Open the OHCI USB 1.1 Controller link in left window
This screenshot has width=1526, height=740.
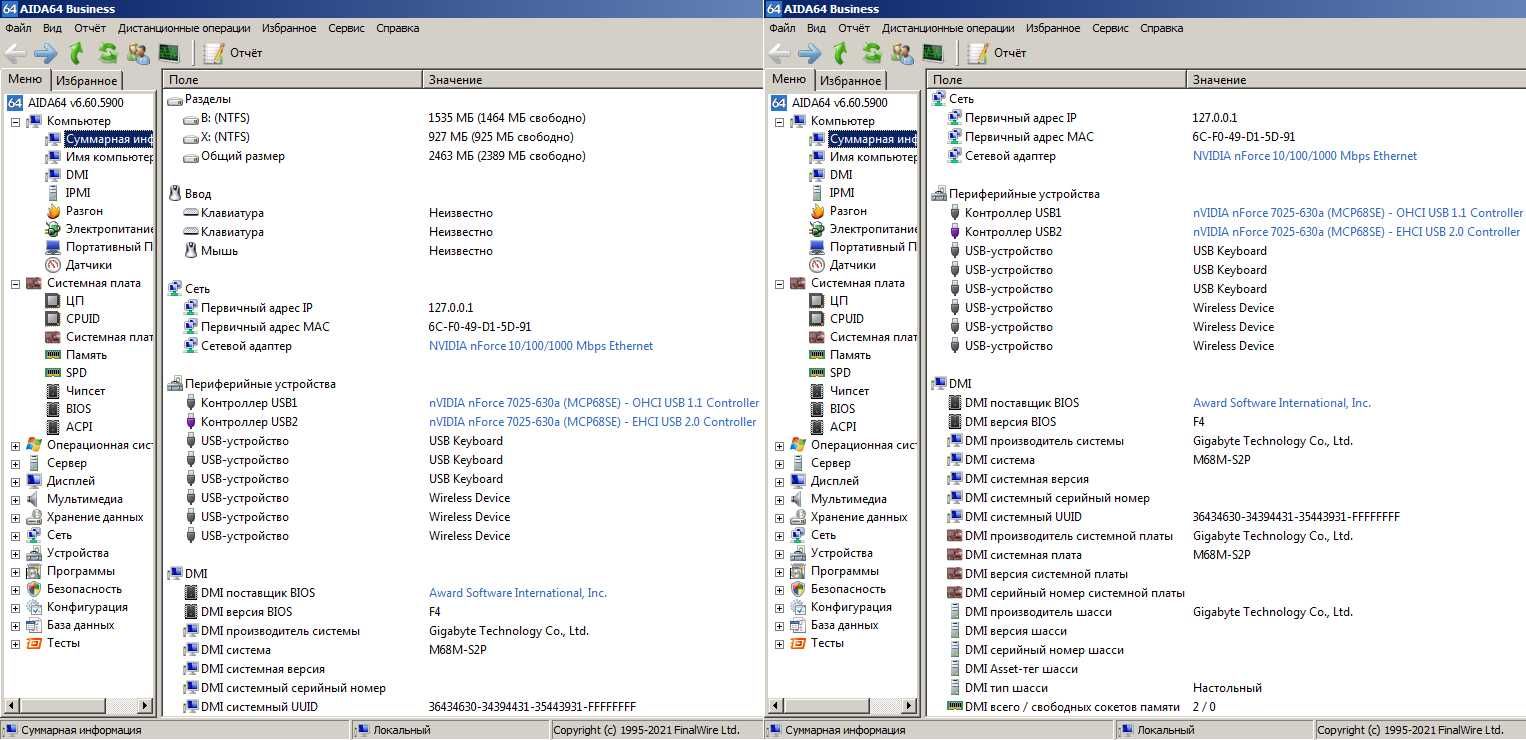tap(594, 403)
